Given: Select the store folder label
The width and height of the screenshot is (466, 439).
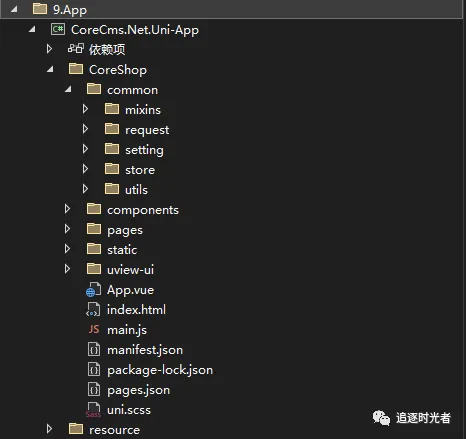Looking at the screenshot, I should click(x=140, y=170).
